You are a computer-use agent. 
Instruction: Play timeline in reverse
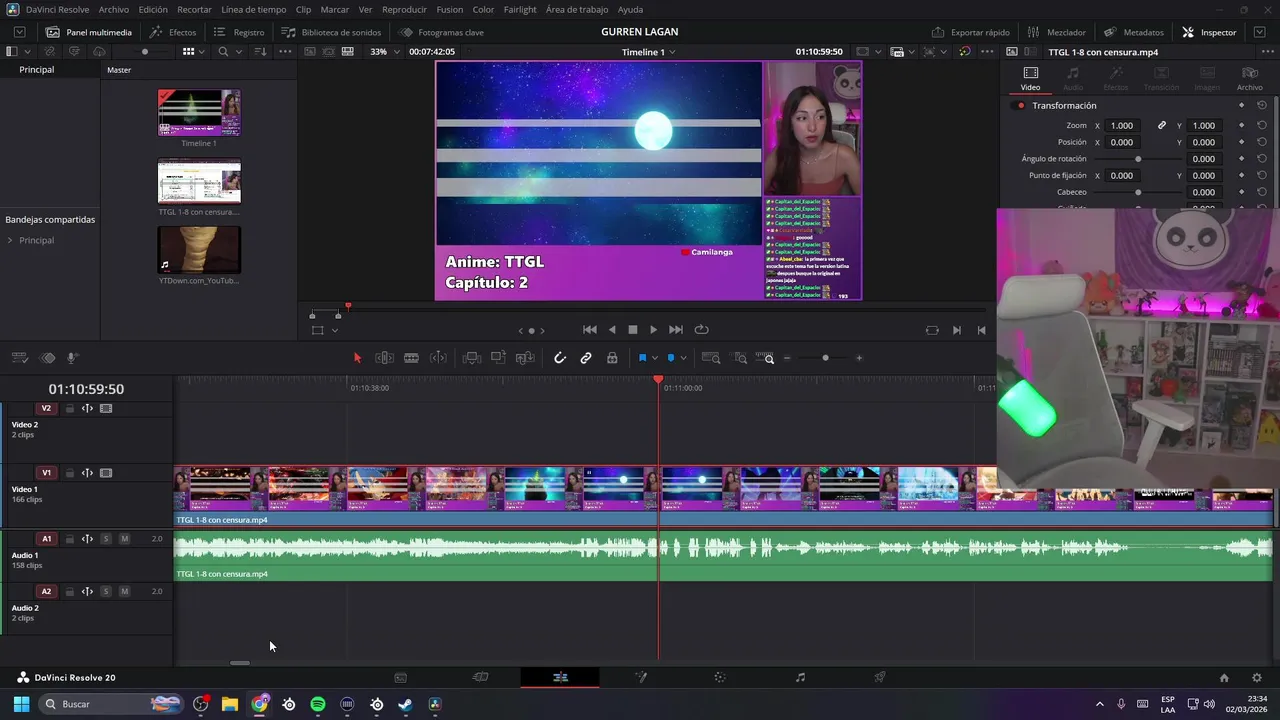(x=612, y=330)
